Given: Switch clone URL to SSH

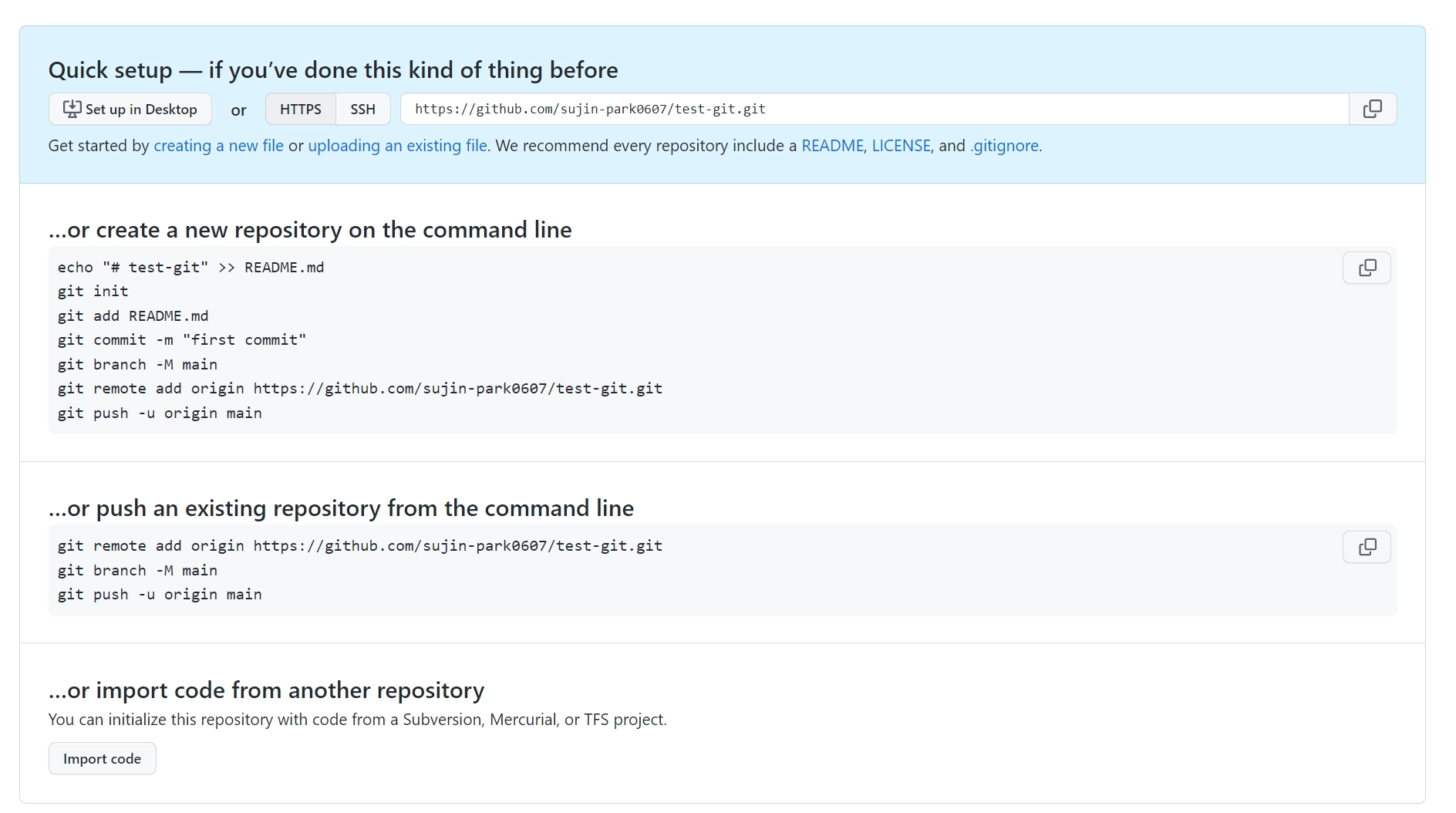Looking at the screenshot, I should [x=362, y=109].
